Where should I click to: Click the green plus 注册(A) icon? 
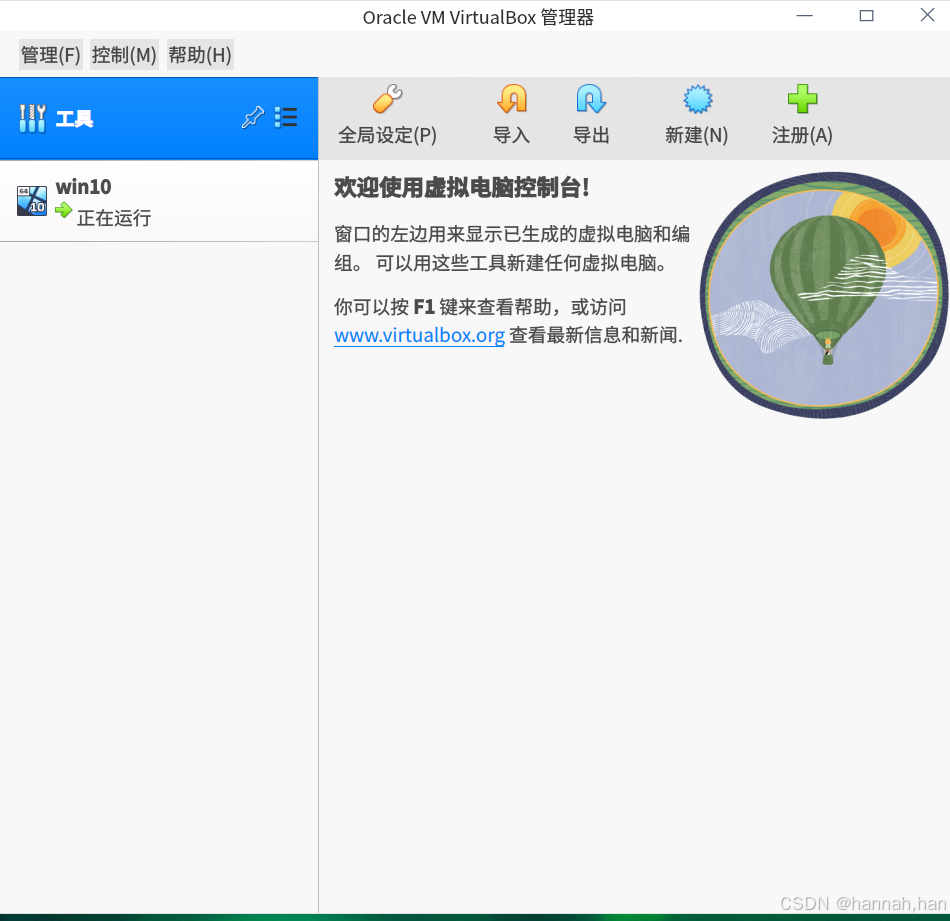pos(803,99)
